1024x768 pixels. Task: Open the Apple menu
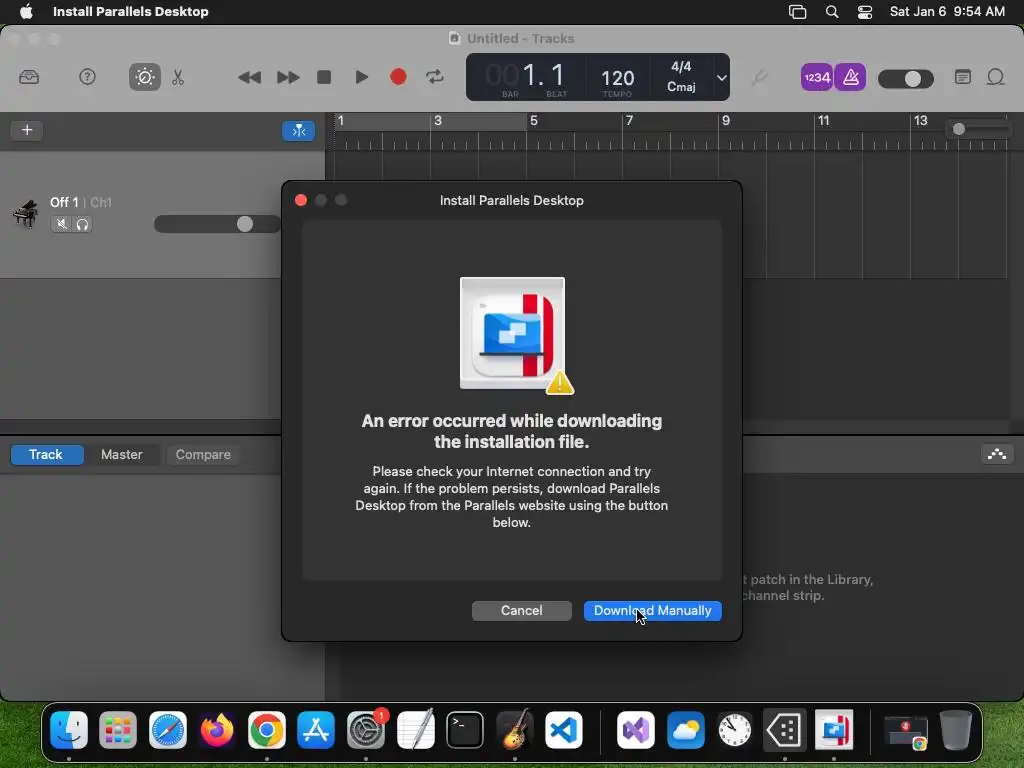(x=25, y=11)
